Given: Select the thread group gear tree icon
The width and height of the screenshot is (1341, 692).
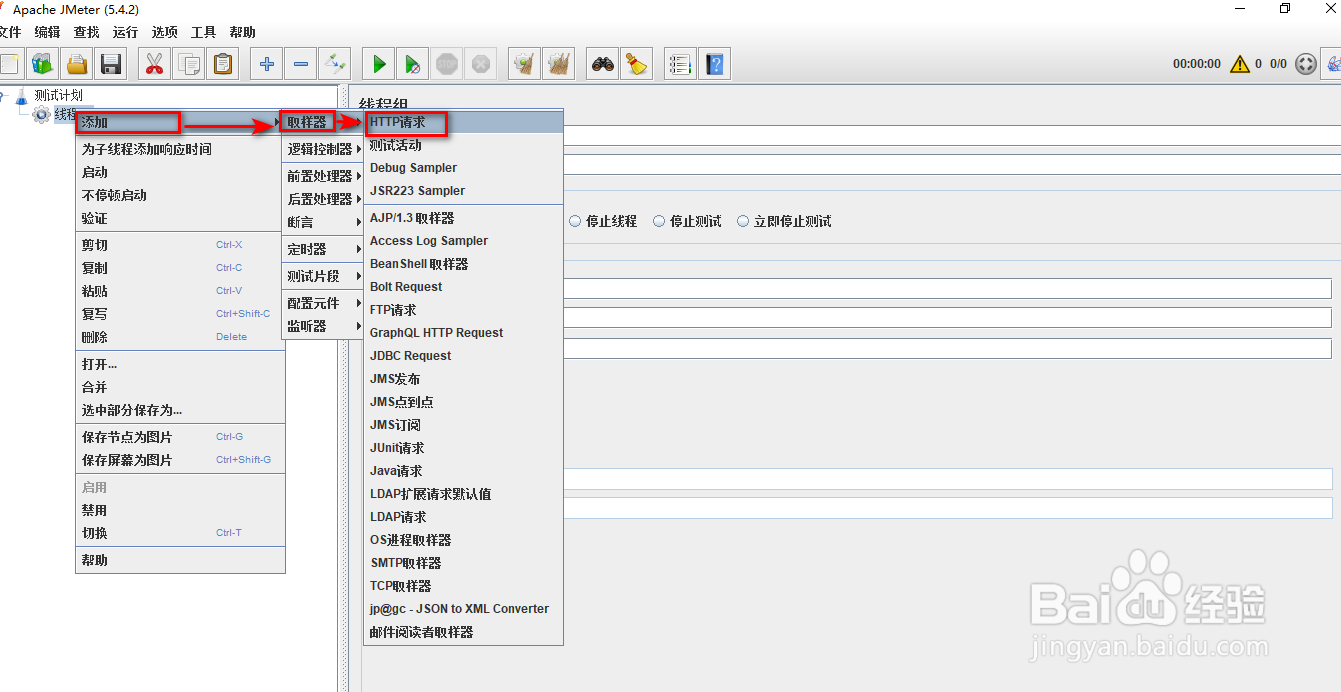Looking at the screenshot, I should tap(41, 115).
